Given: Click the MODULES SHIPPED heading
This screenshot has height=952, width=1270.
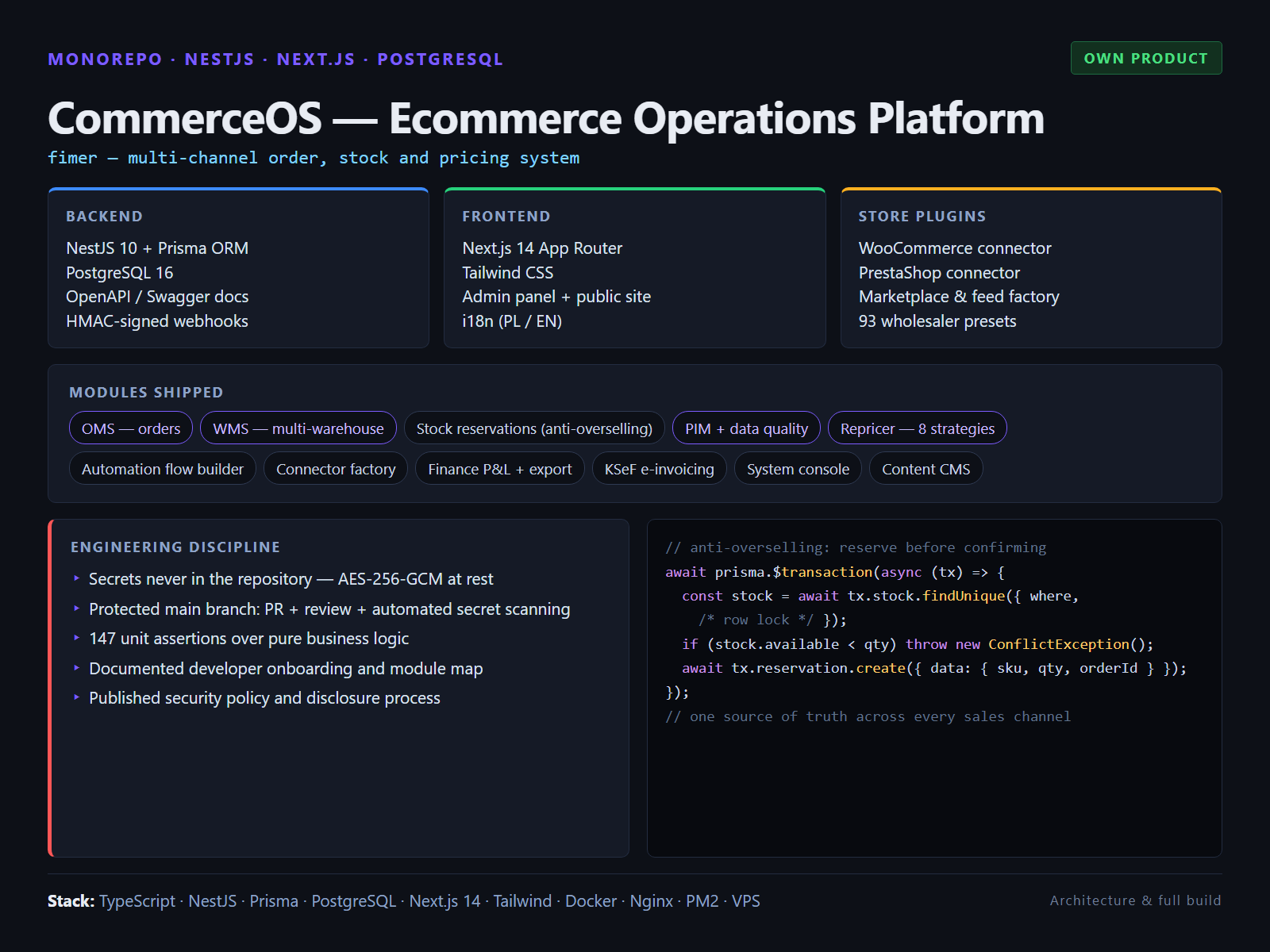Looking at the screenshot, I should (146, 393).
